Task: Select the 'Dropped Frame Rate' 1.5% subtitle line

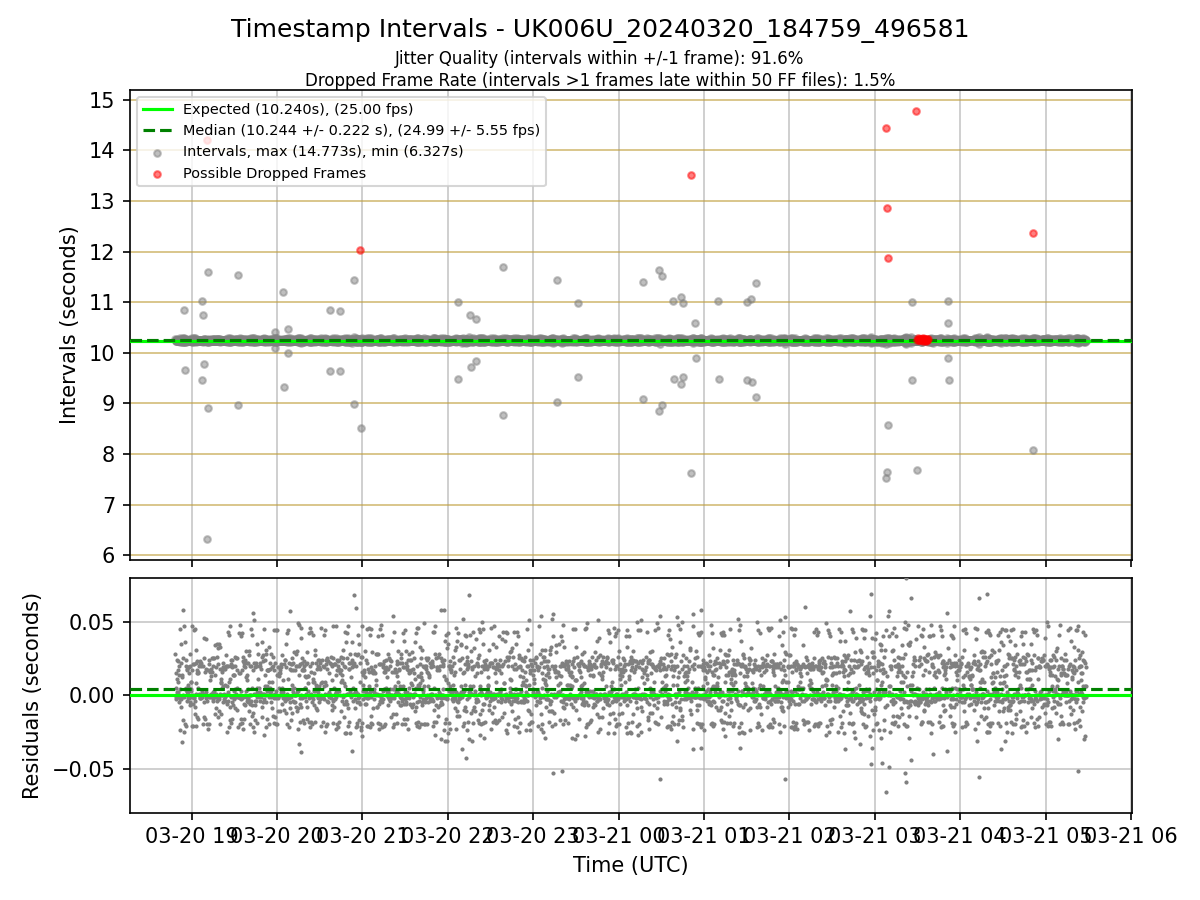Action: pyautogui.click(x=600, y=80)
